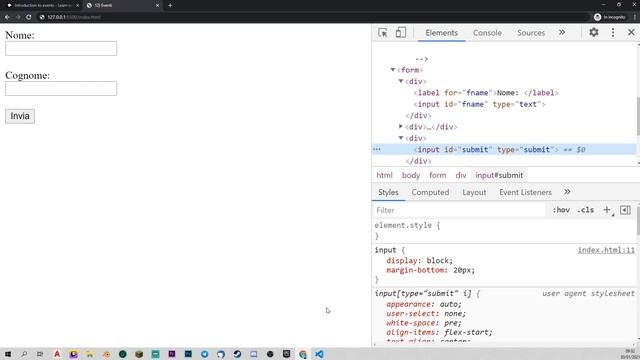The height and width of the screenshot is (360, 640).
Task: Open the Event Listeners sidebar tab
Action: click(525, 192)
